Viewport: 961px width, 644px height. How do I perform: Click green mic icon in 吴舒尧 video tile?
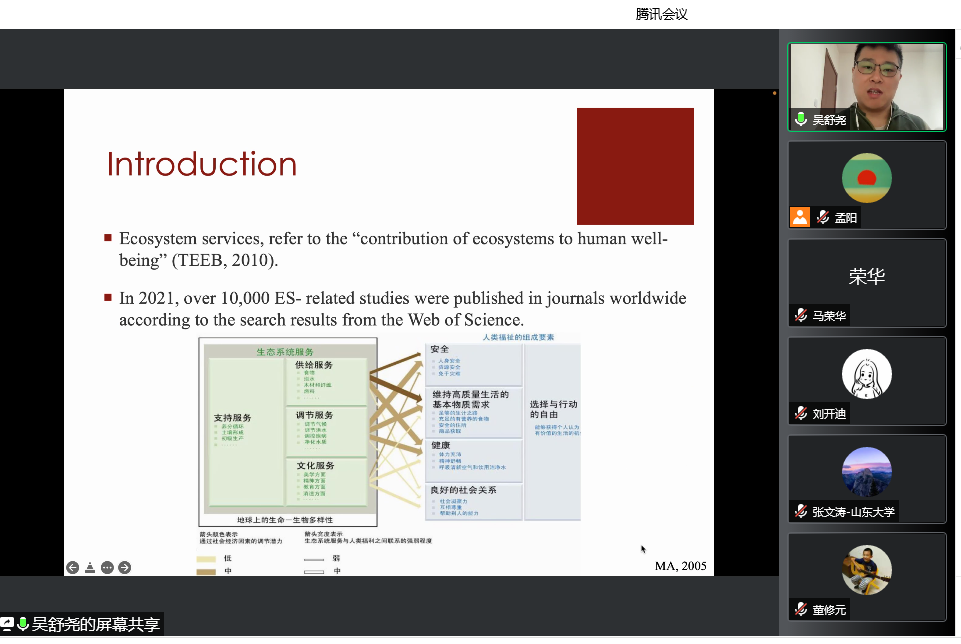[800, 119]
